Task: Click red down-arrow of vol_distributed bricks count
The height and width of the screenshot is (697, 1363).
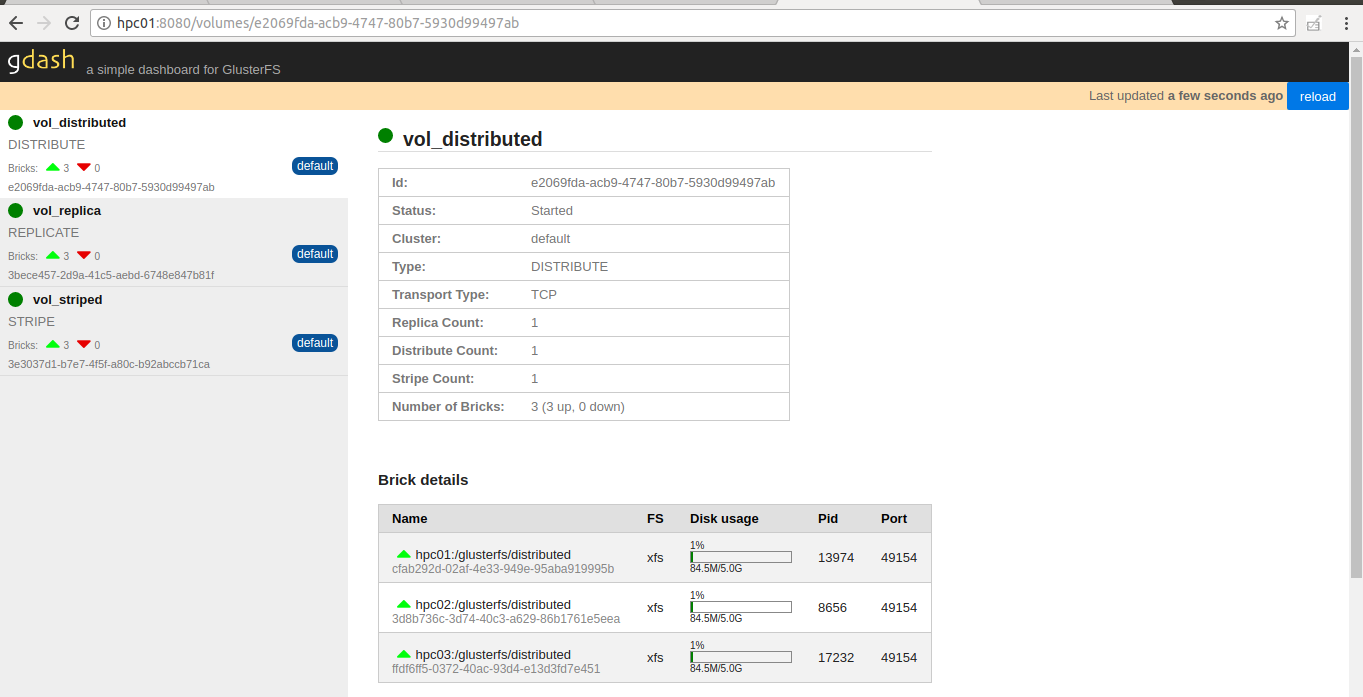Action: tap(84, 167)
